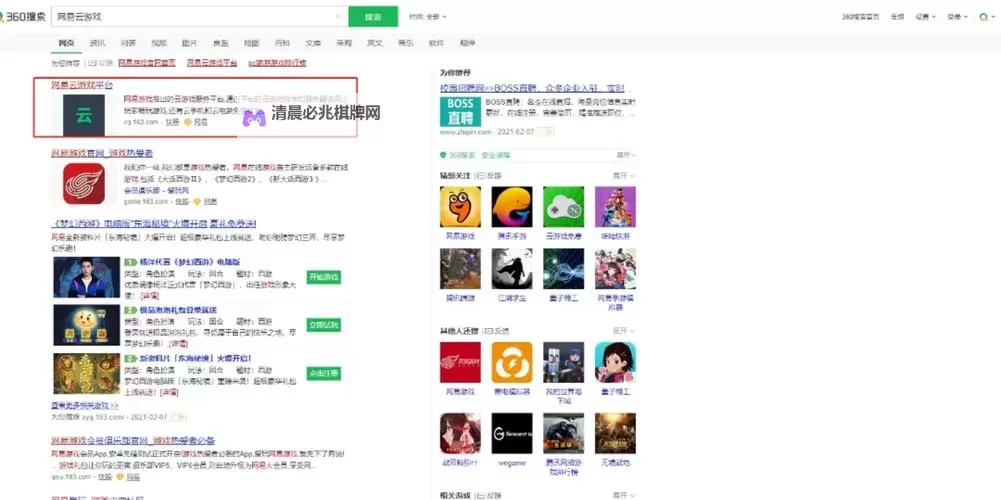Open the 网易游戏 orange mascot icon in 猜您关注
The image size is (1001, 500).
click(x=460, y=206)
